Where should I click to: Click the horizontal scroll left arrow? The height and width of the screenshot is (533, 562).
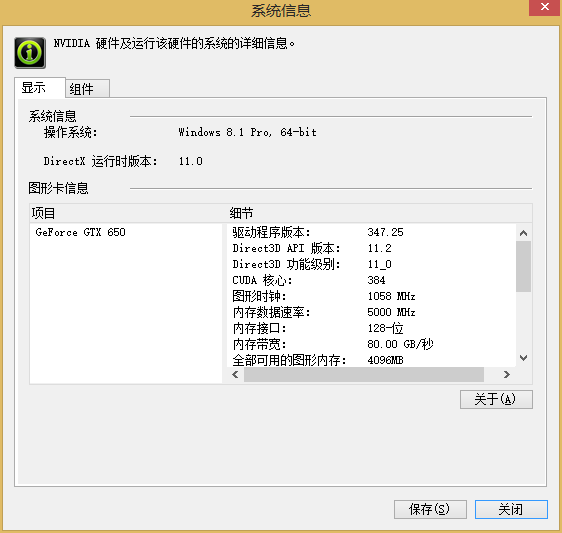click(235, 375)
